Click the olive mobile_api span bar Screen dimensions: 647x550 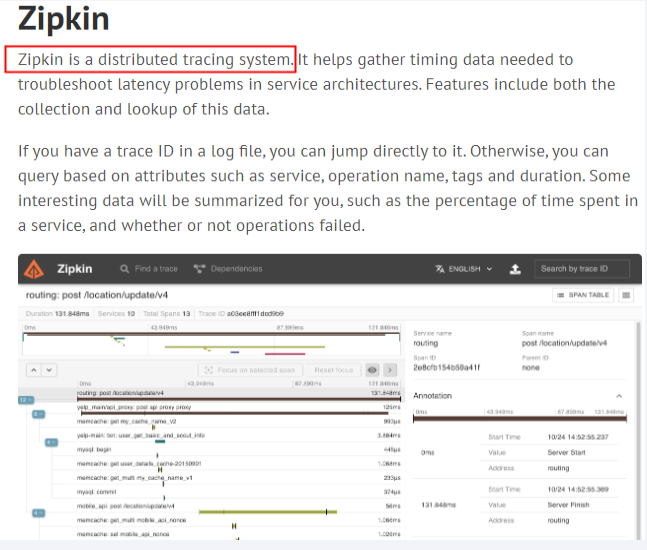pyautogui.click(x=268, y=512)
